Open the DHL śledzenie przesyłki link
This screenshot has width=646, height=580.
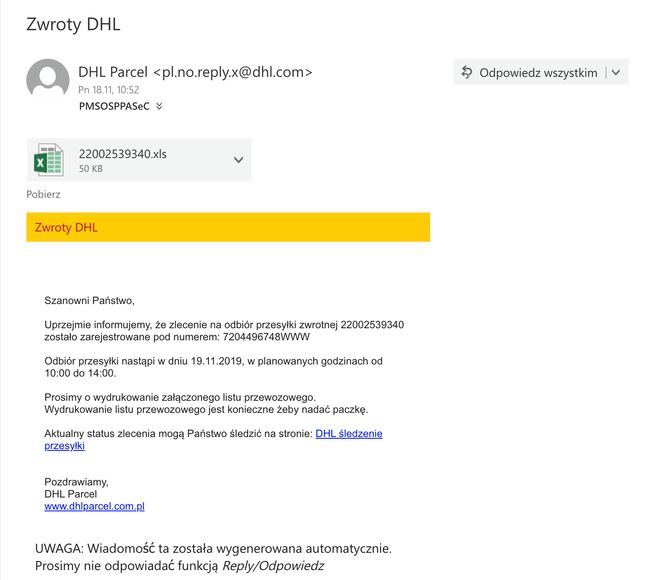pos(213,440)
